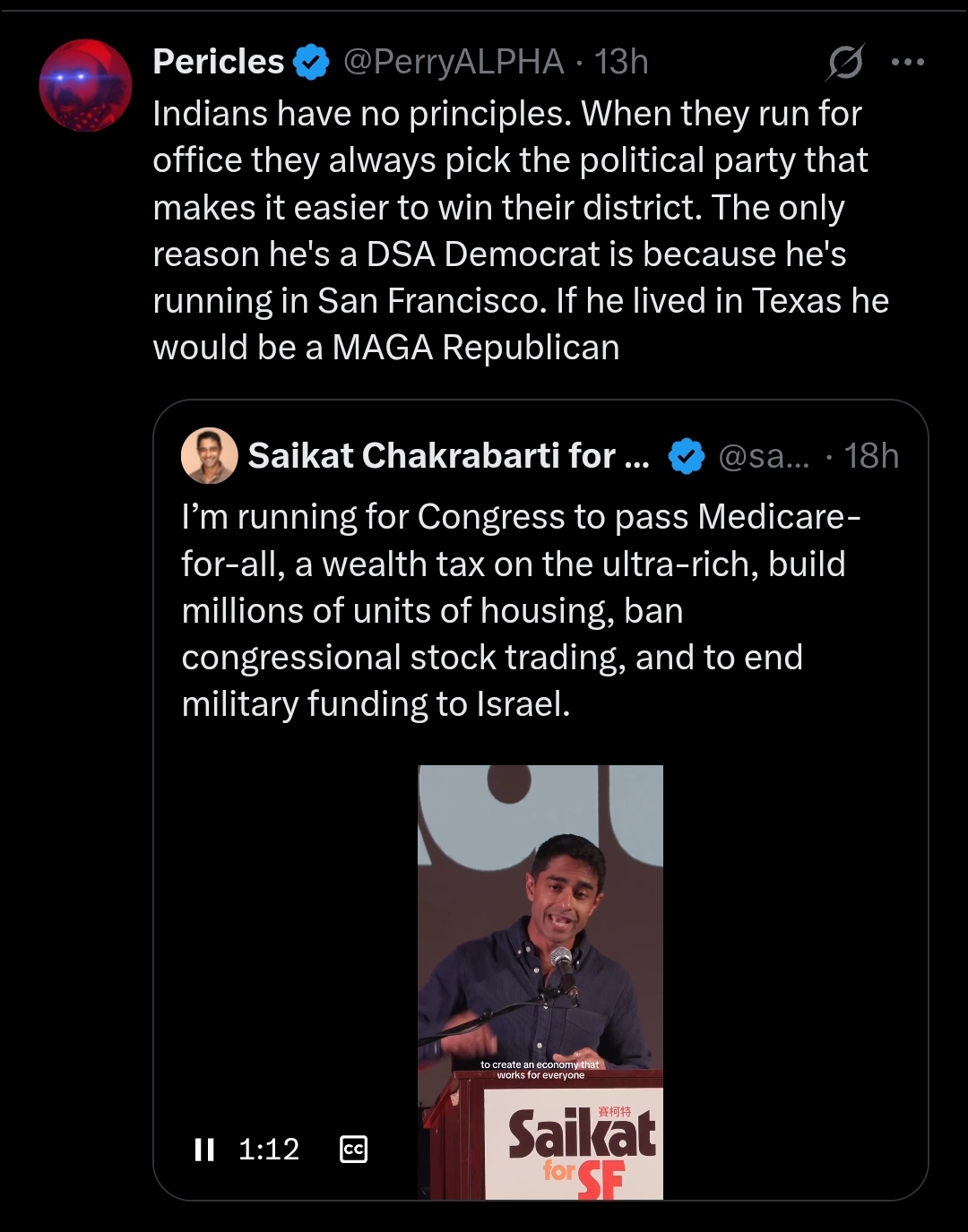Click the 1:12 video time indicator

click(x=269, y=1150)
